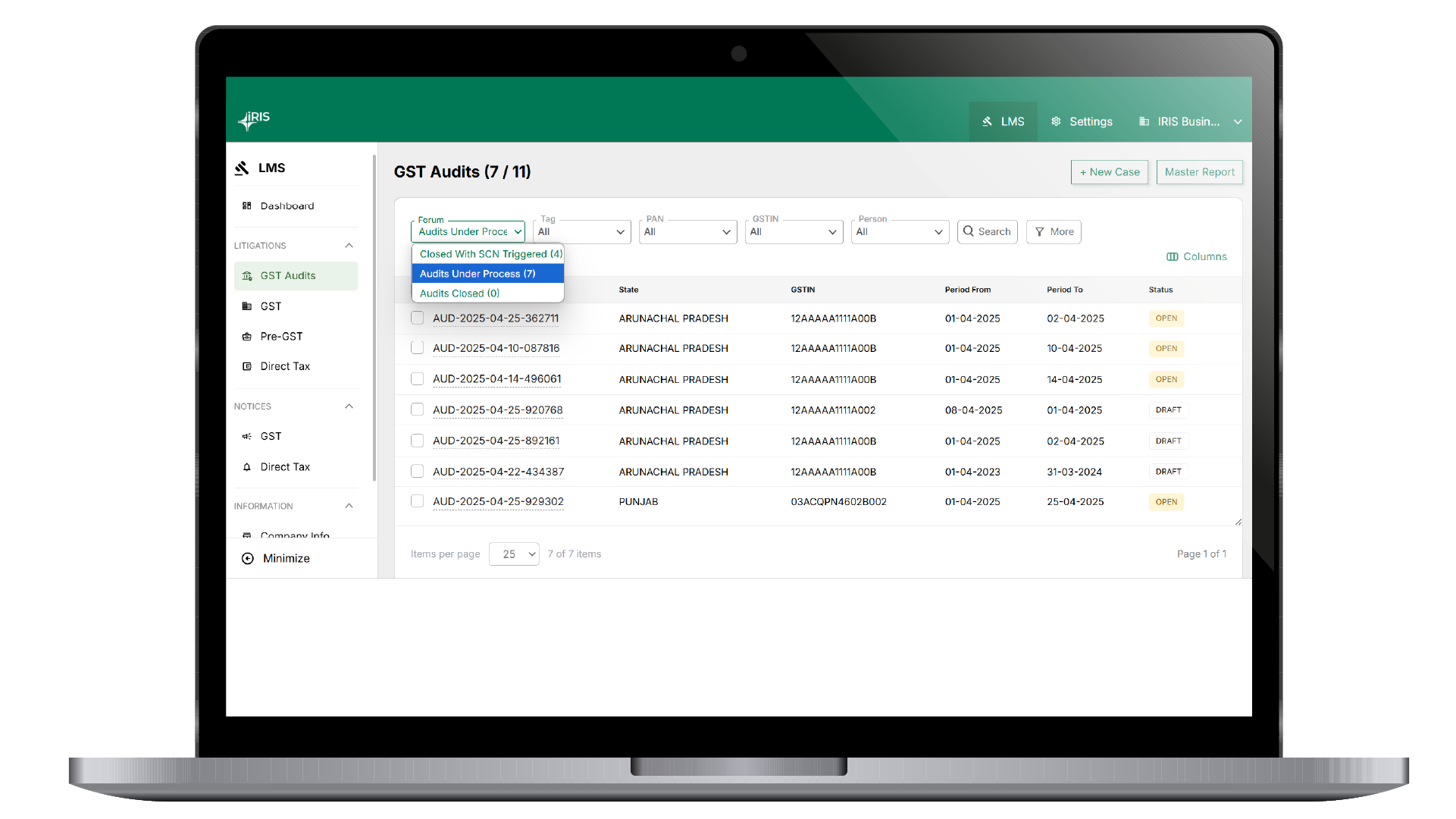Viewport: 1456px width, 819px height.
Task: Collapse the Litigations section
Action: (349, 245)
